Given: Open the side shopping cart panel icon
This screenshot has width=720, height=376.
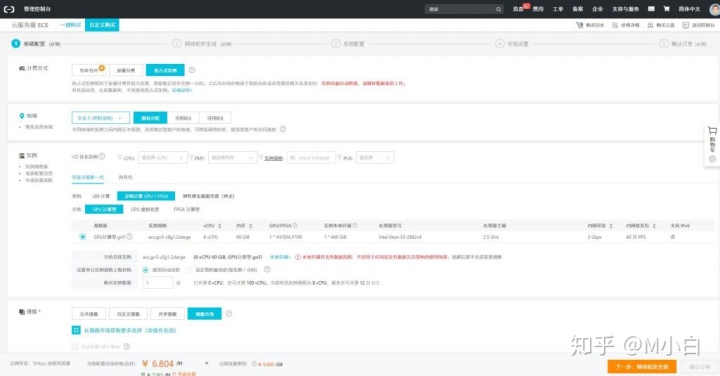Looking at the screenshot, I should pos(712,131).
